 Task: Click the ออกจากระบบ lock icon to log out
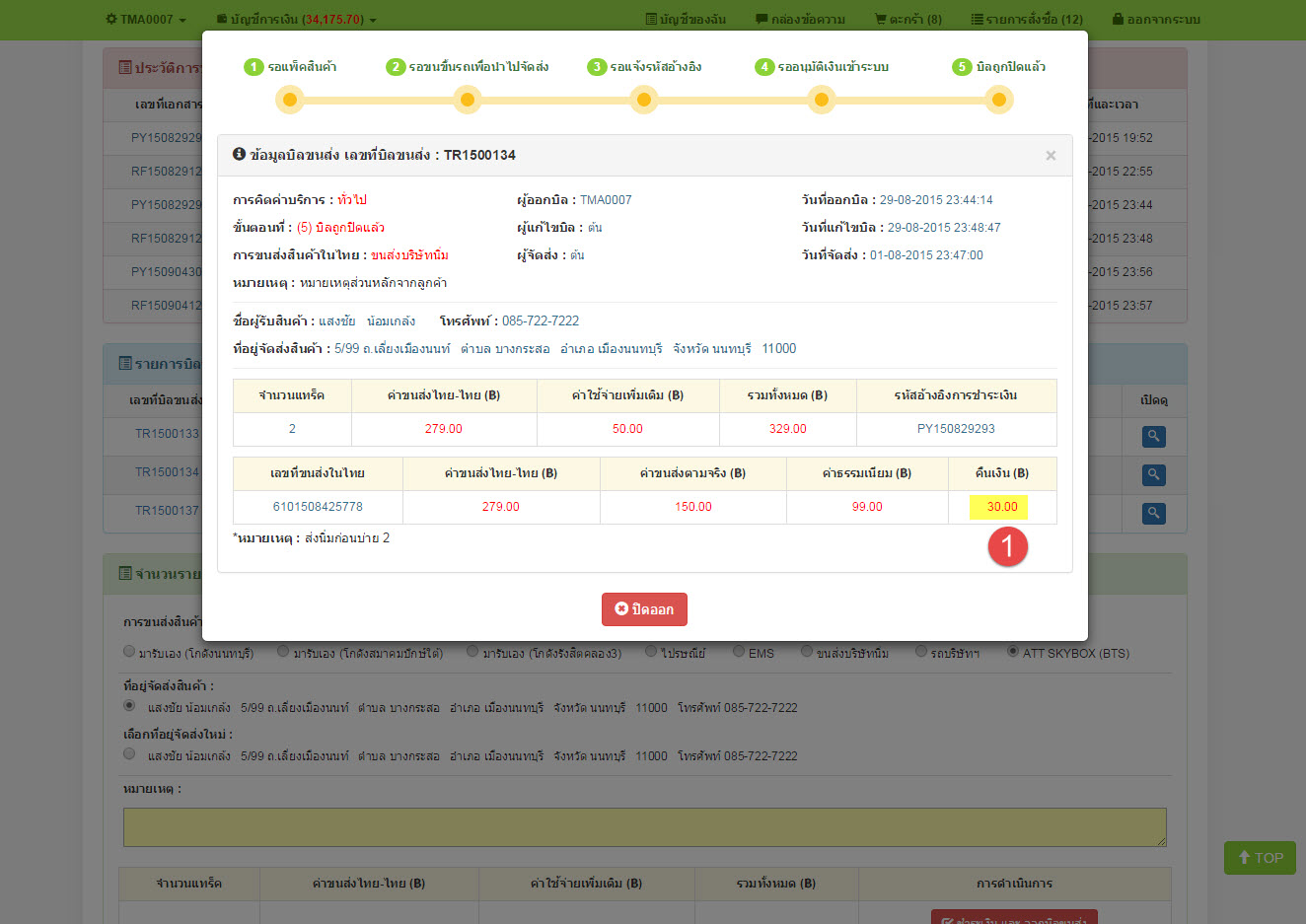click(1118, 19)
